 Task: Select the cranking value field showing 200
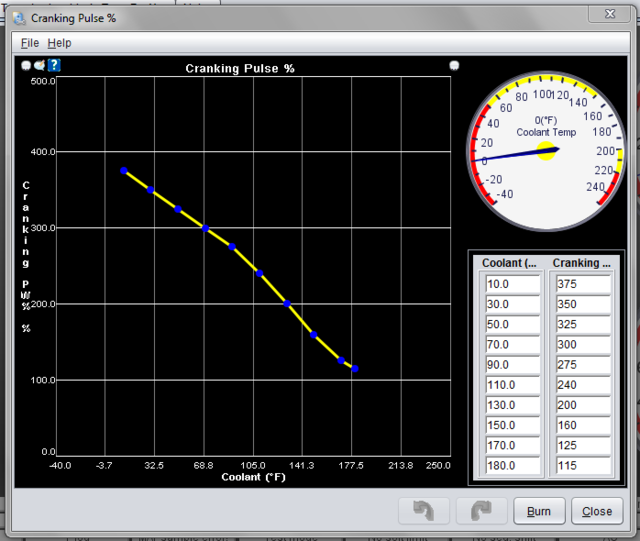click(580, 405)
